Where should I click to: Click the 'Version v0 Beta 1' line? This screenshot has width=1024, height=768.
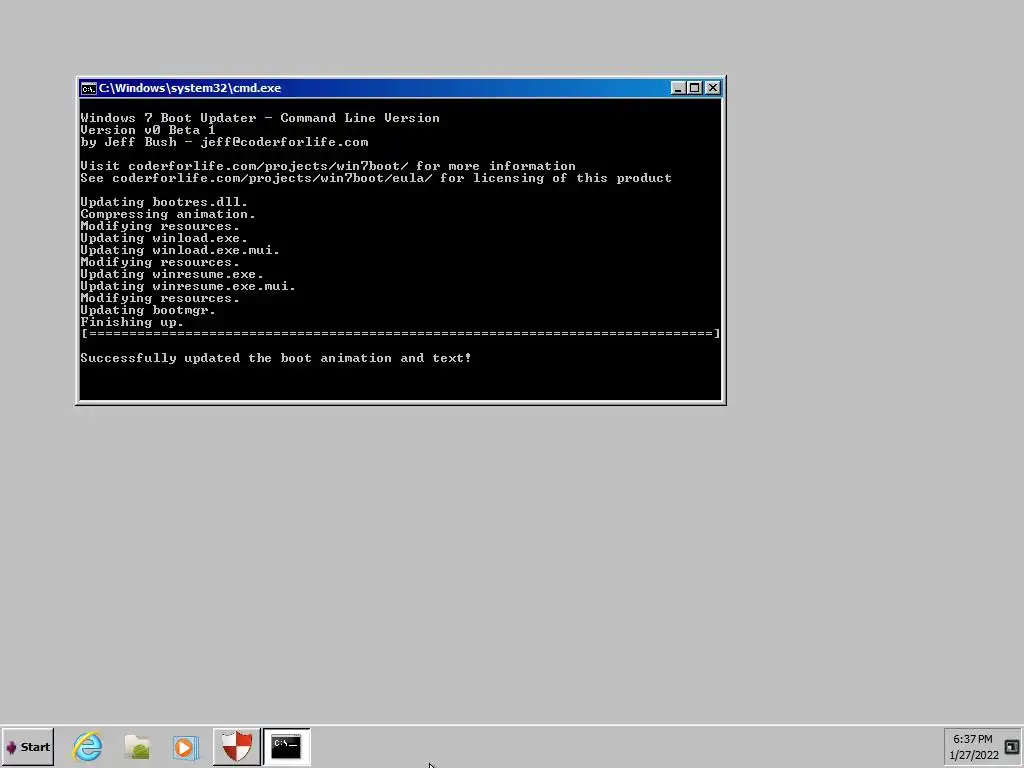[x=148, y=130]
